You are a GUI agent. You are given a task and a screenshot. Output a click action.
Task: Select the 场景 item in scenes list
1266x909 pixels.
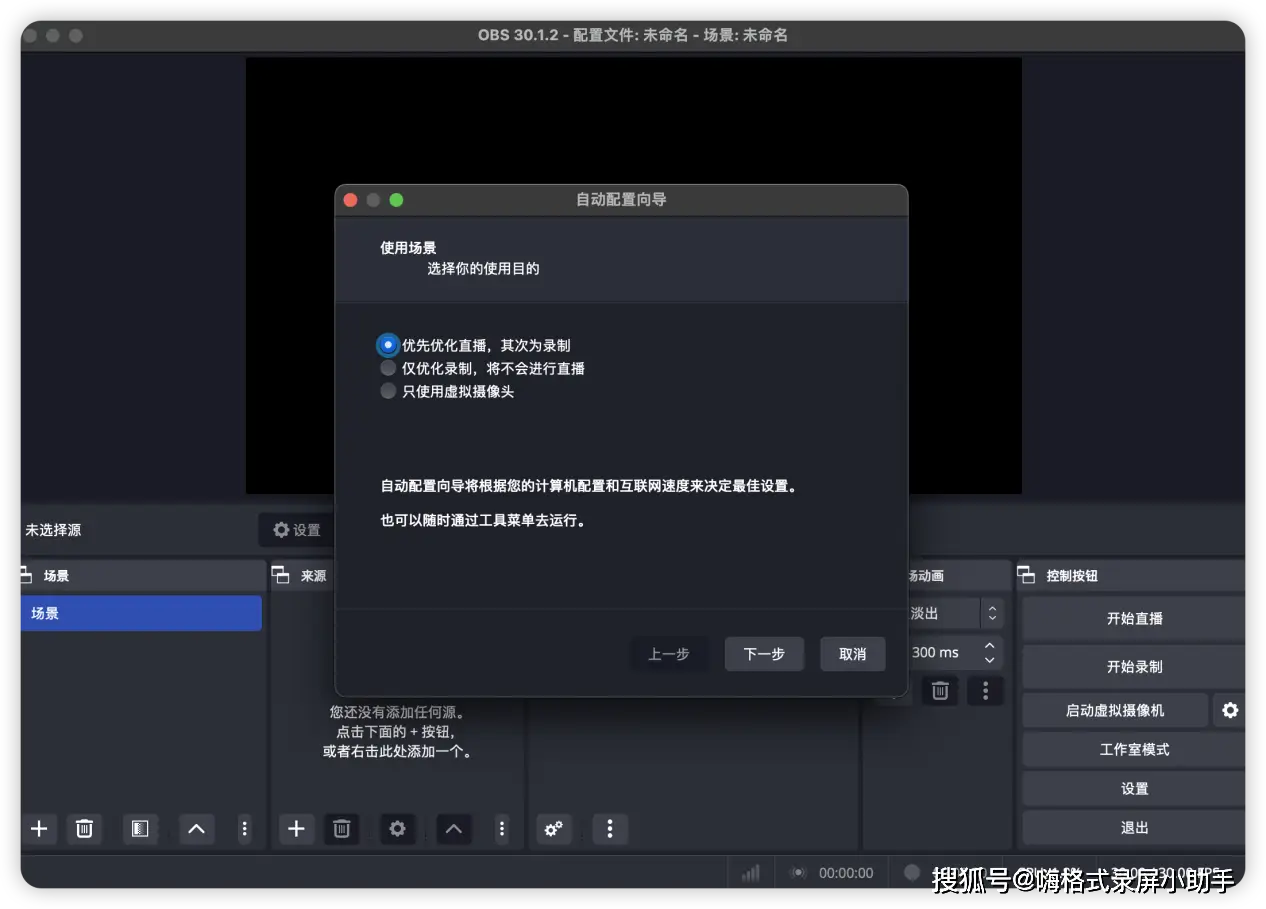click(140, 613)
